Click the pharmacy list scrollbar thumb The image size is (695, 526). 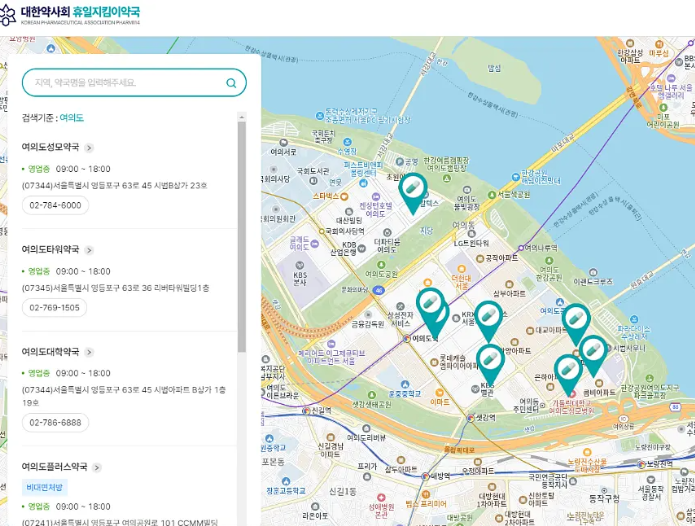click(242, 237)
